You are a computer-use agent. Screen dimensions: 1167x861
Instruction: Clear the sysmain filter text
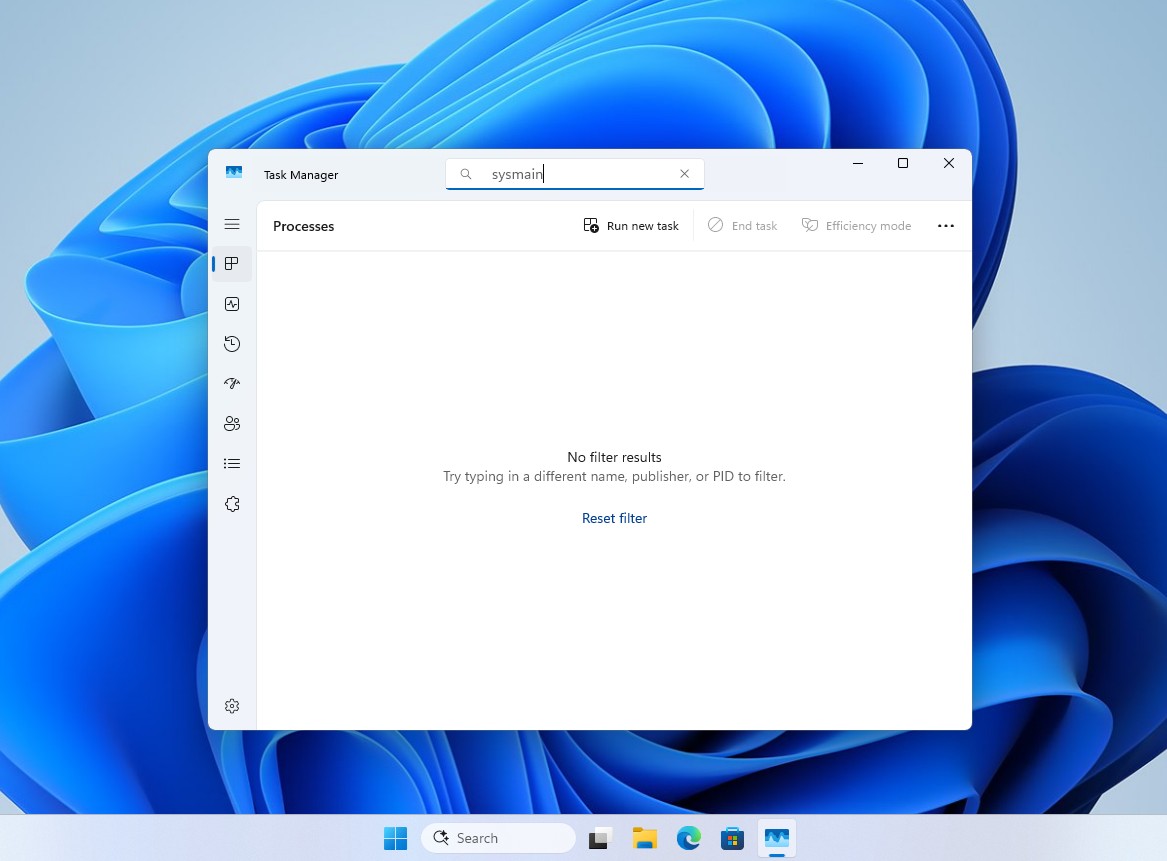pyautogui.click(x=685, y=173)
